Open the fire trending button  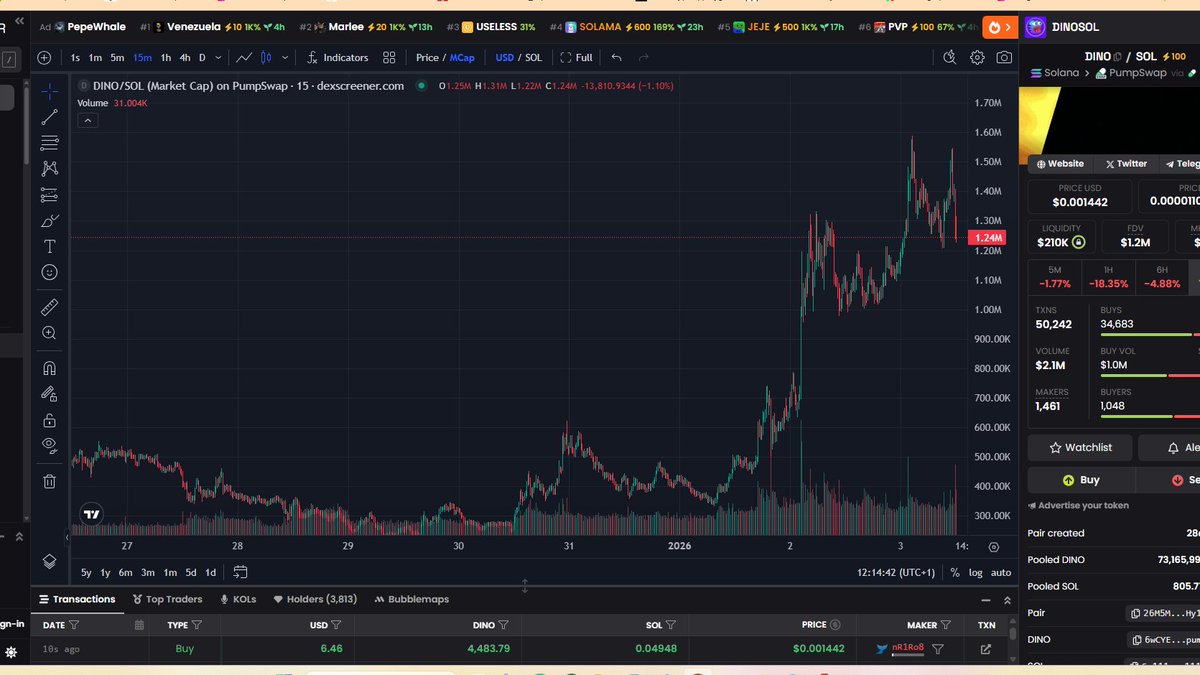point(999,27)
